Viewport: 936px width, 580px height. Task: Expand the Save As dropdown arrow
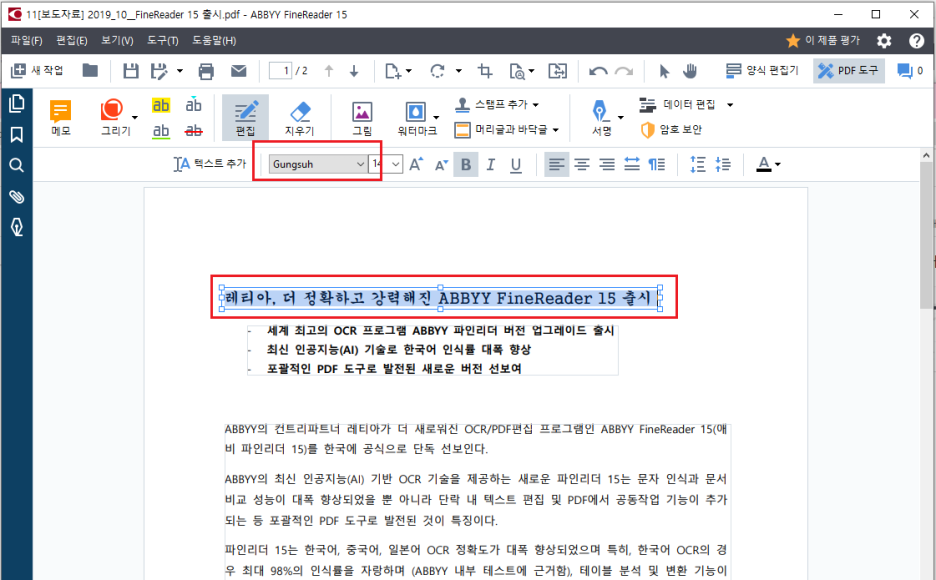pyautogui.click(x=180, y=71)
